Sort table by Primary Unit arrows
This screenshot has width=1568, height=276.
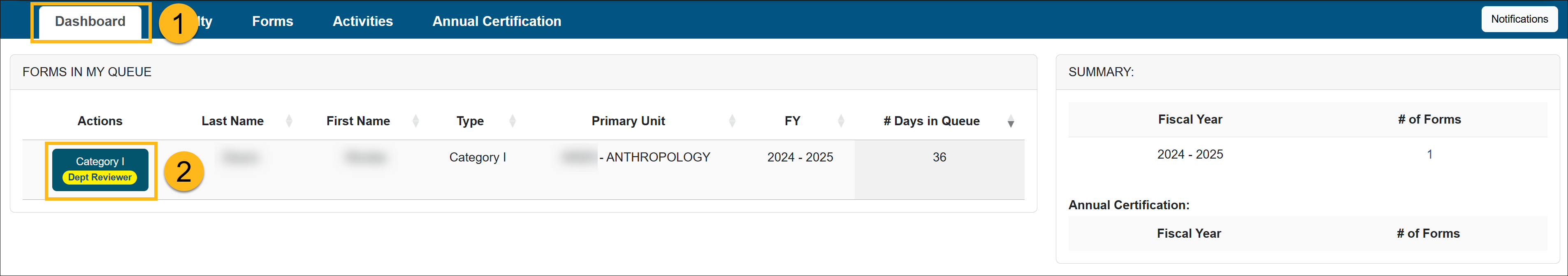tap(732, 121)
